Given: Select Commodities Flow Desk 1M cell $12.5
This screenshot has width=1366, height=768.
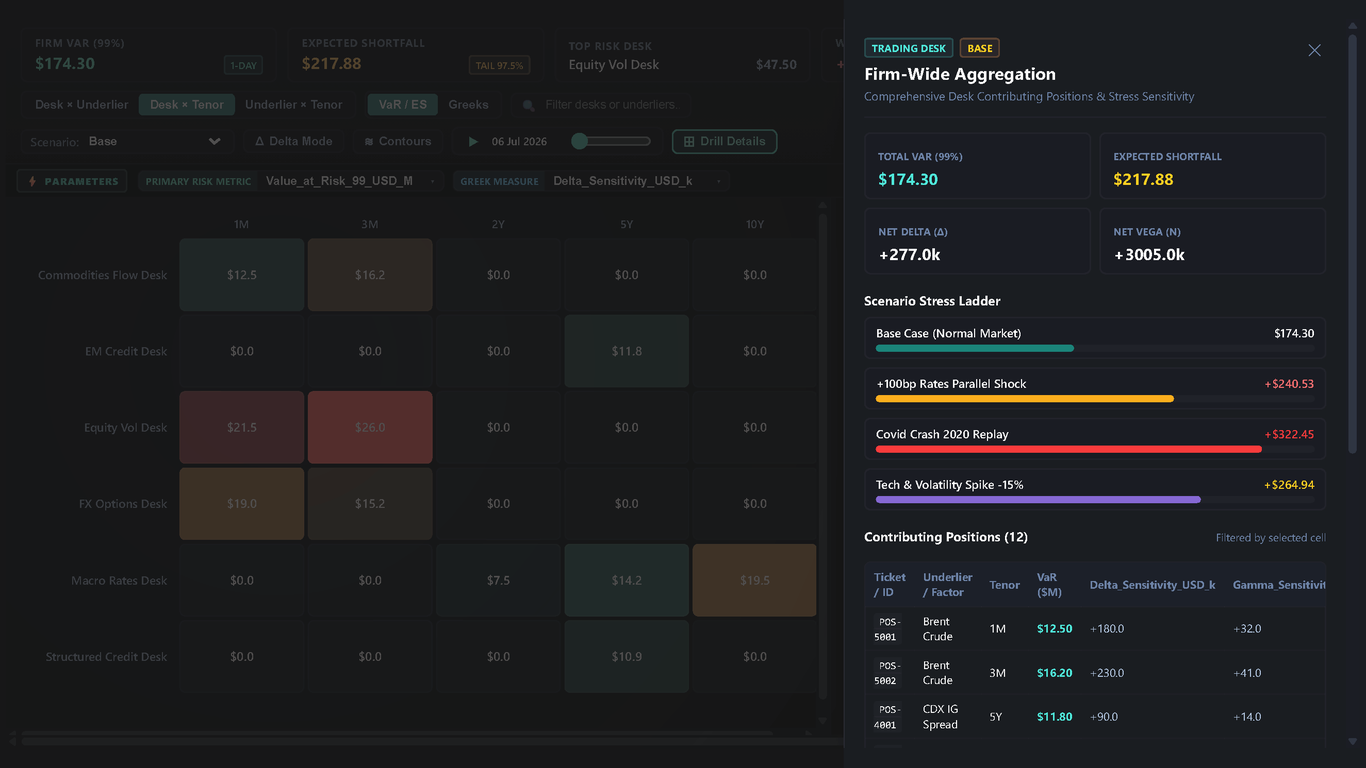Looking at the screenshot, I should point(242,275).
